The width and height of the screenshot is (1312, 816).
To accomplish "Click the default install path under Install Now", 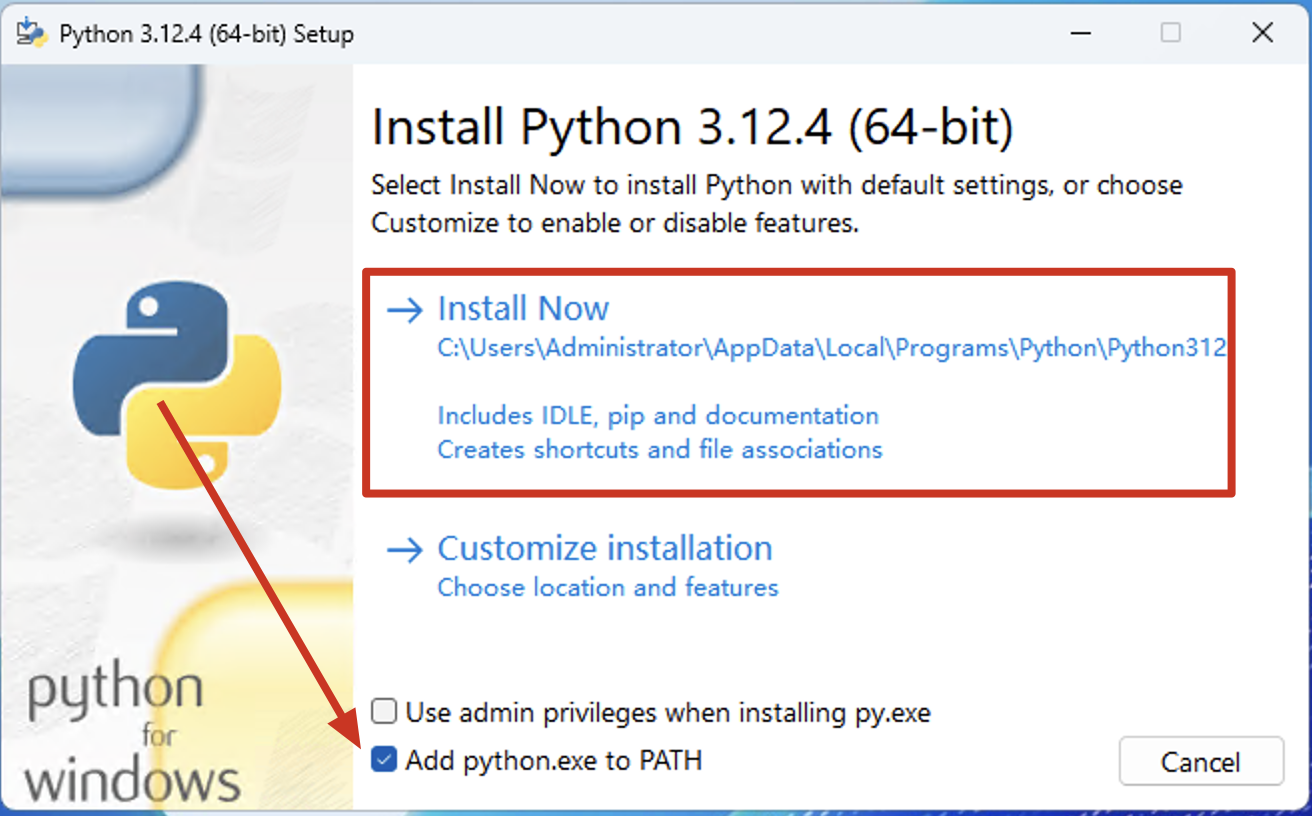I will [x=831, y=348].
